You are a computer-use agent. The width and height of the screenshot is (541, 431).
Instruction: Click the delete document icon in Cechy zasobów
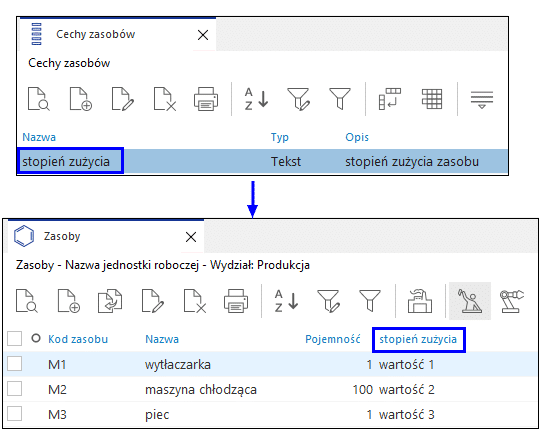point(165,99)
